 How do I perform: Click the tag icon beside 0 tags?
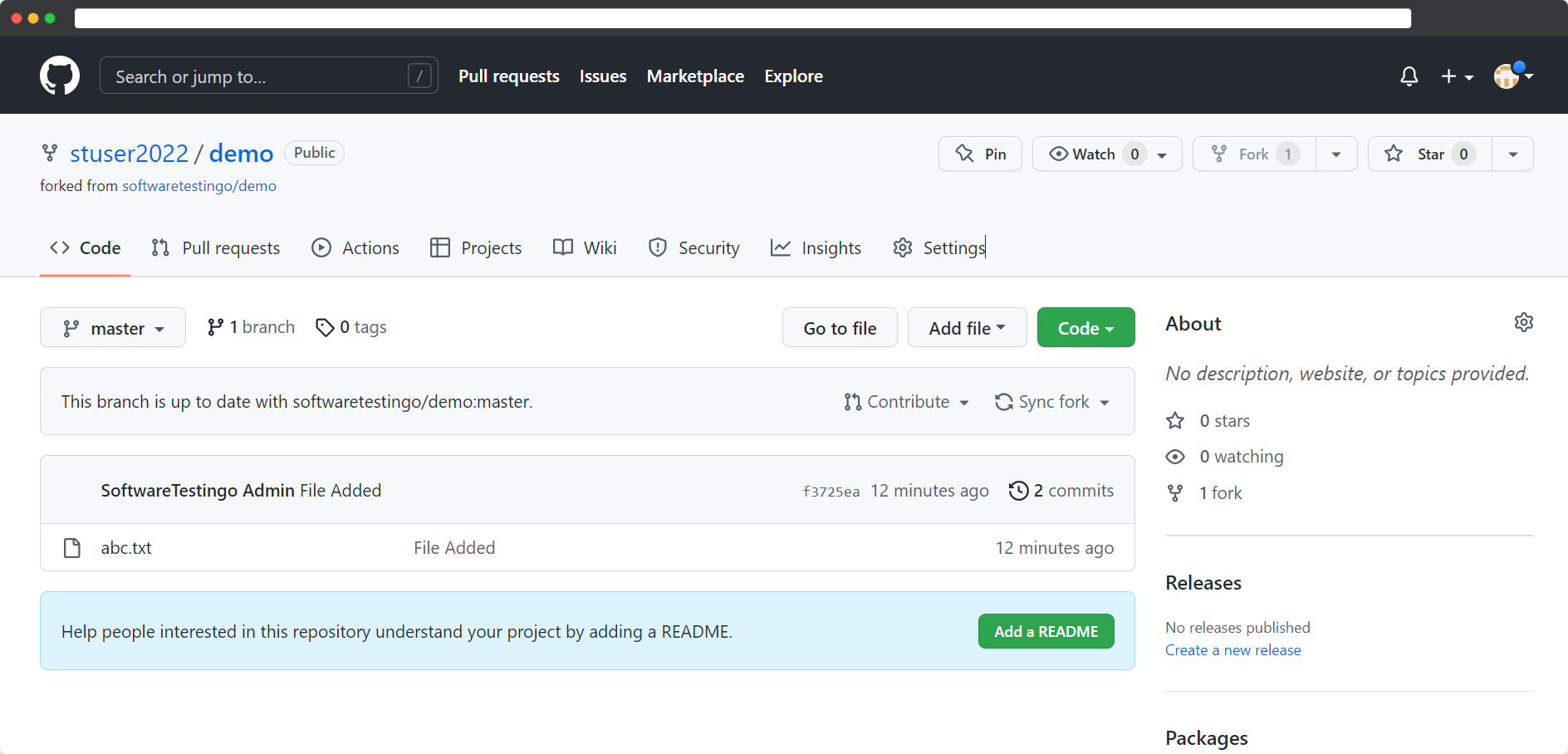pyautogui.click(x=325, y=328)
